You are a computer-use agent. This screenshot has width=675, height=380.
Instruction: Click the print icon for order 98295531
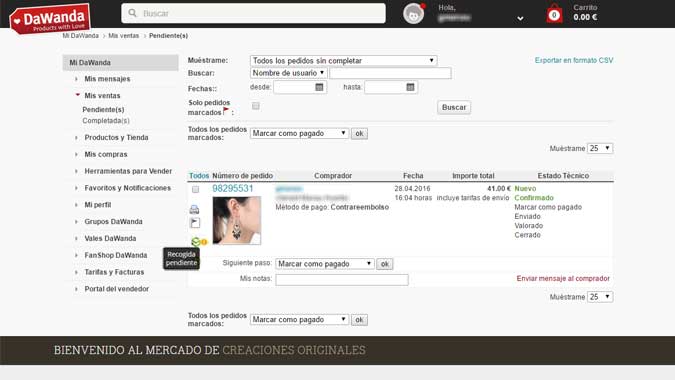pos(194,209)
